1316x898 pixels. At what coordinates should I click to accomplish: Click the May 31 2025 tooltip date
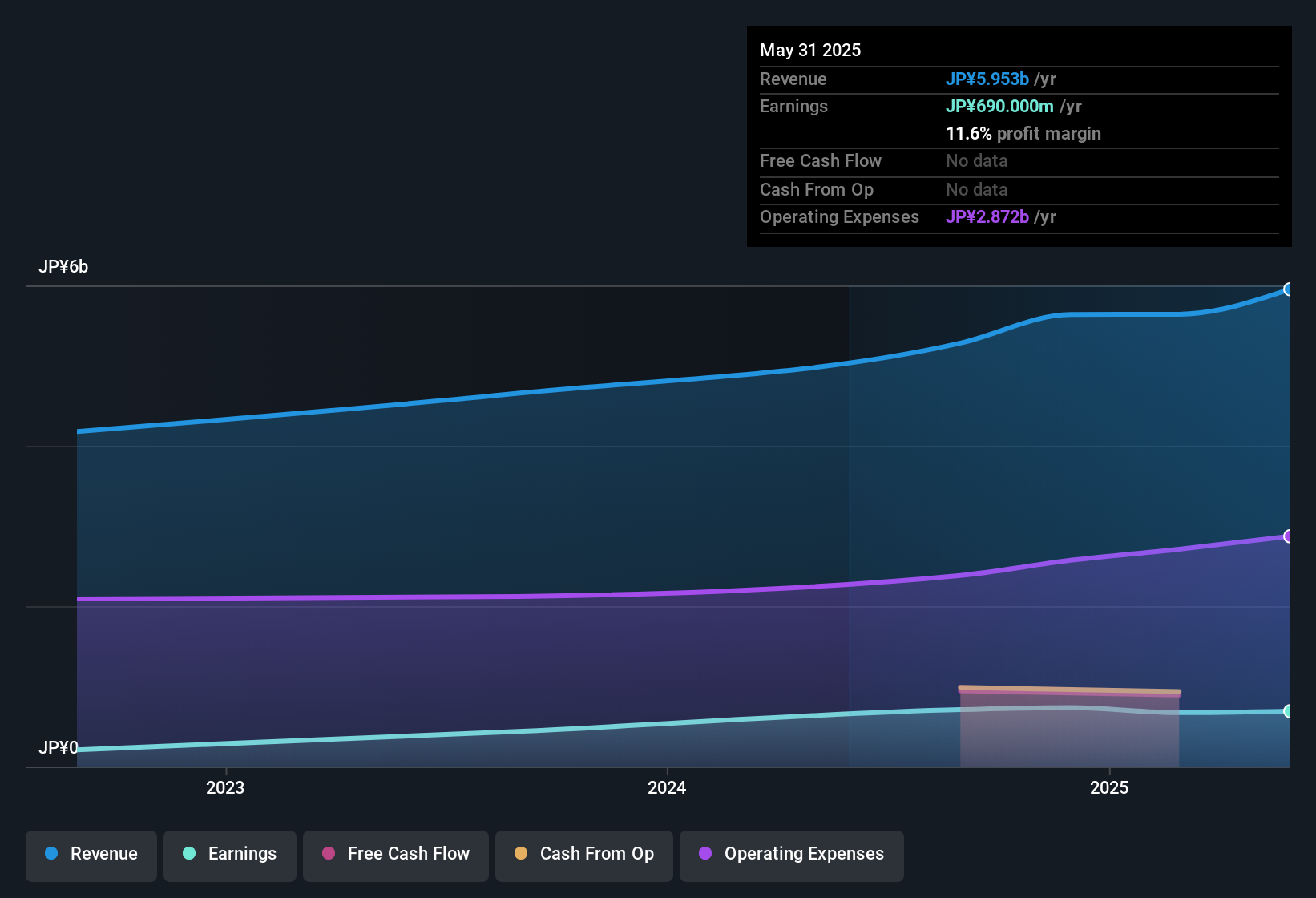(x=810, y=50)
